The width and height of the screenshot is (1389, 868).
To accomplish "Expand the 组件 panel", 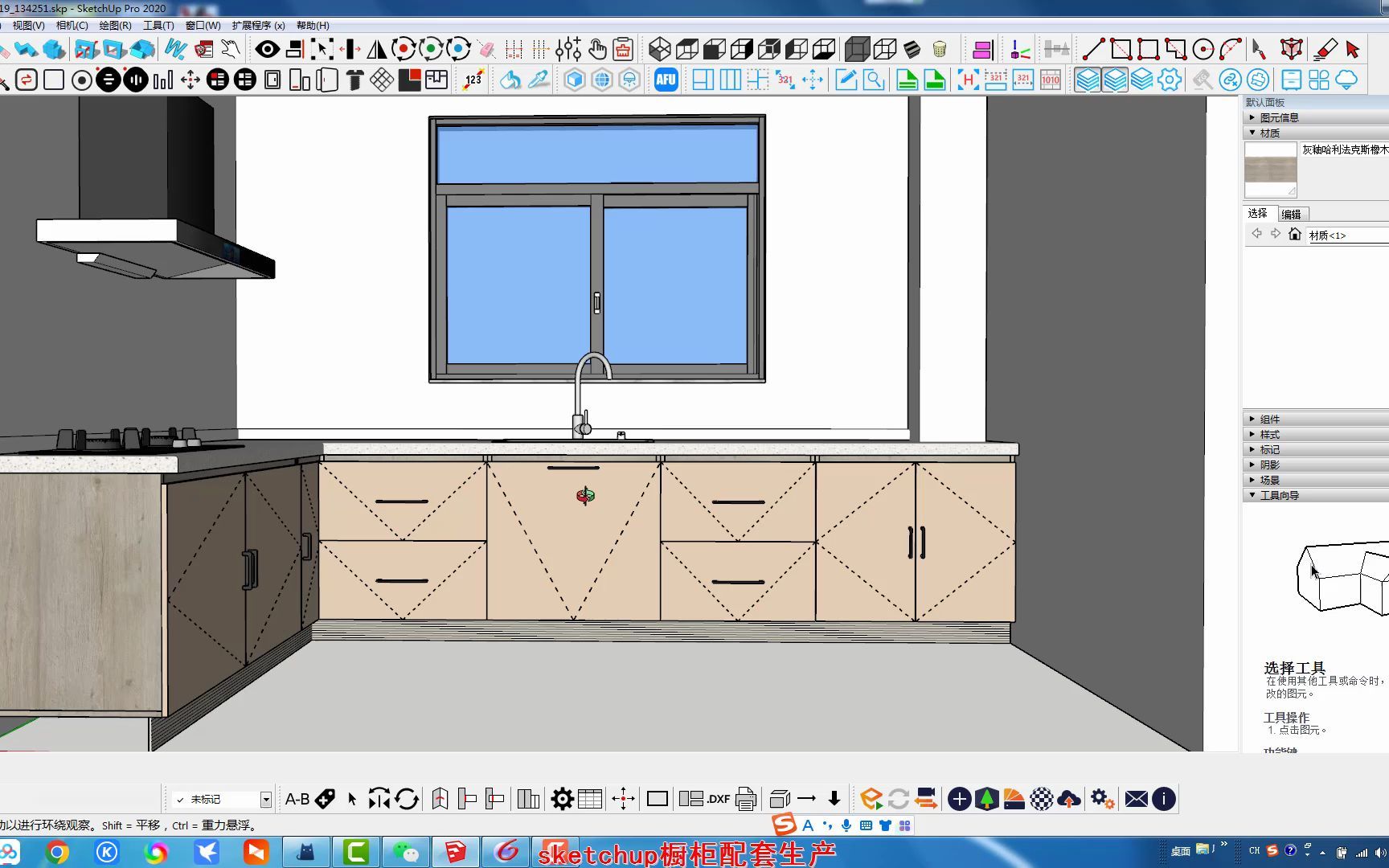I will coord(1315,419).
